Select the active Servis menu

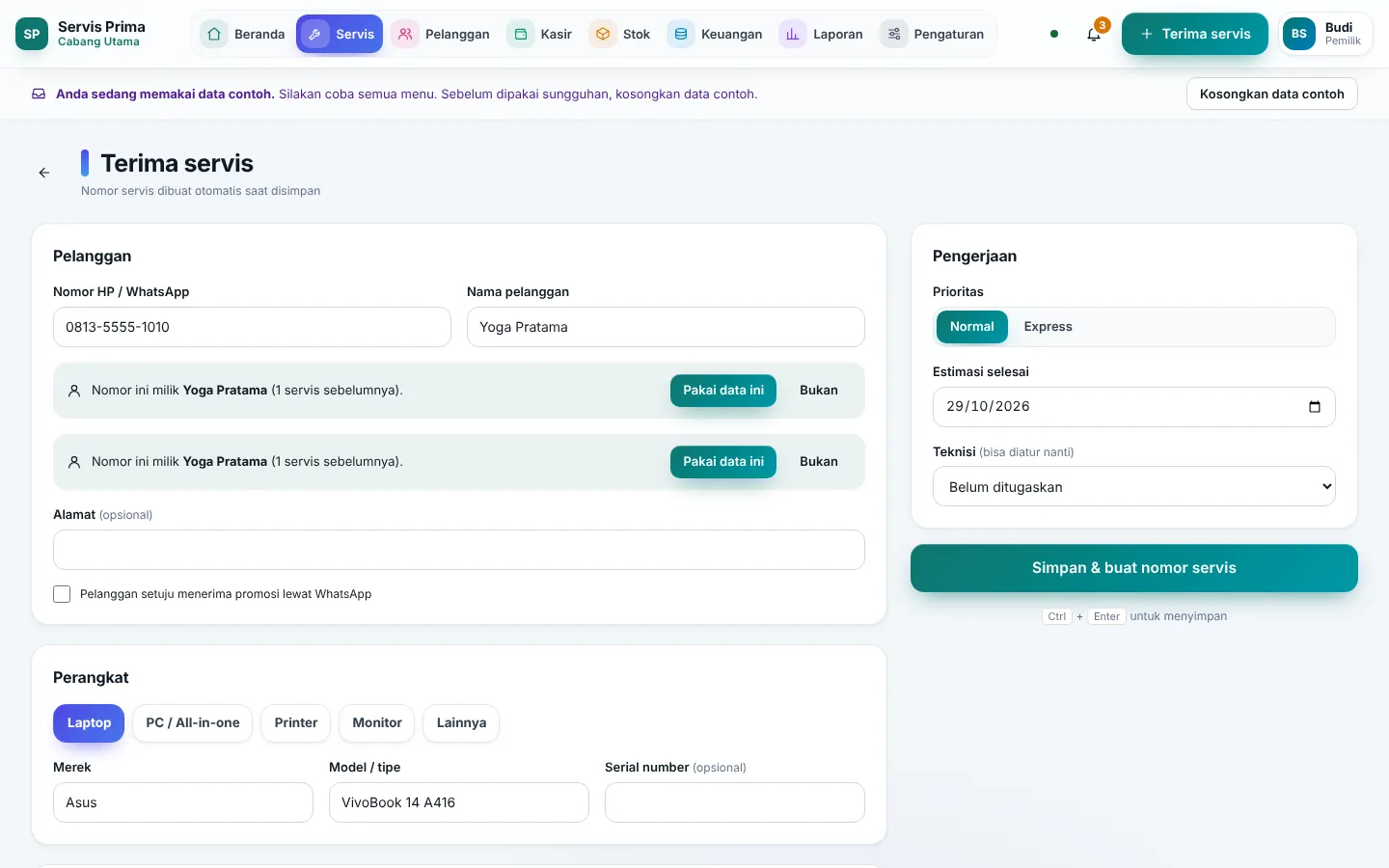[x=340, y=34]
